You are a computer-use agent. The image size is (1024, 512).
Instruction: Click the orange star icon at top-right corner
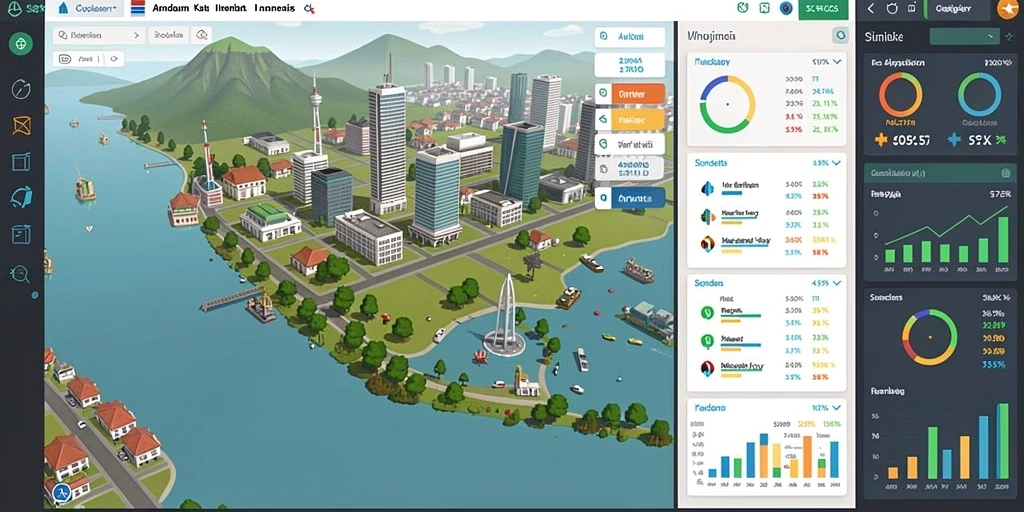tap(1008, 8)
